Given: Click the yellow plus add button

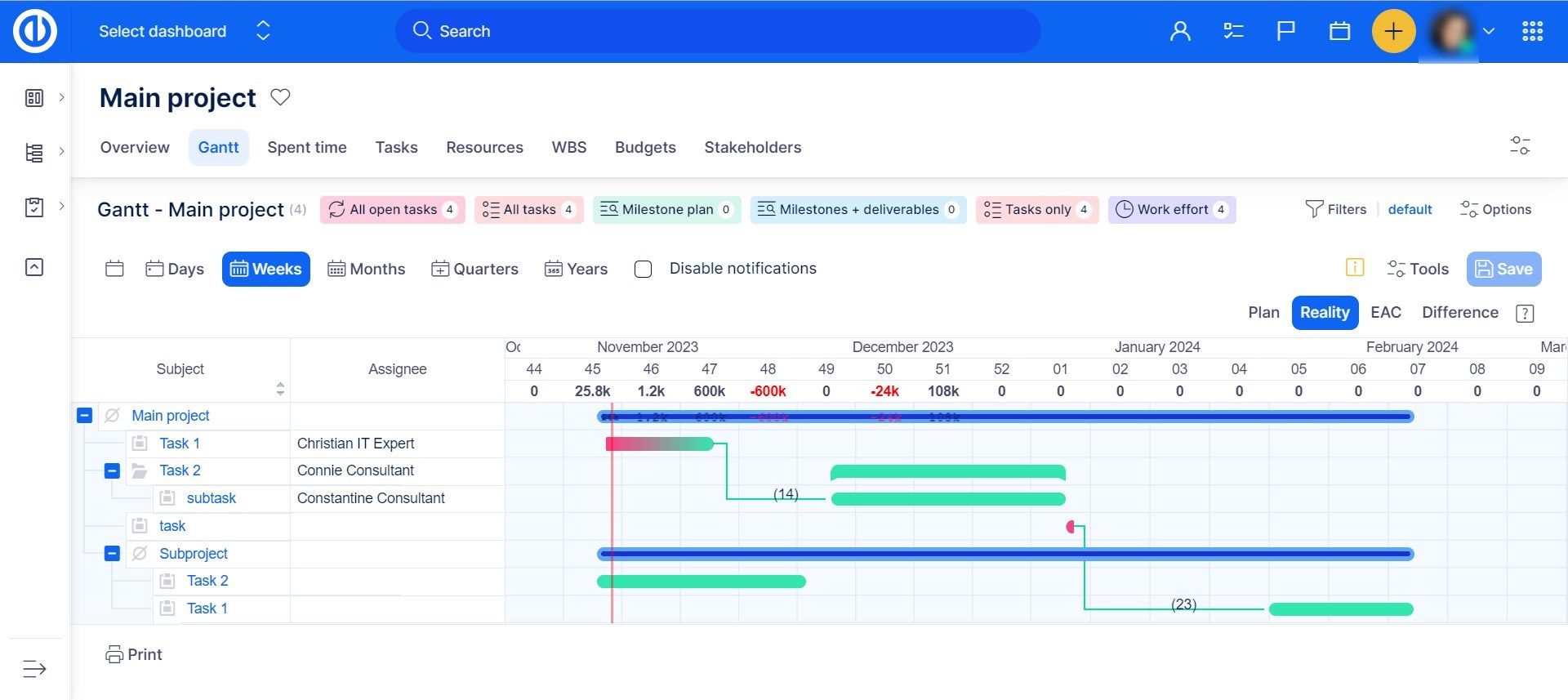Looking at the screenshot, I should (1393, 31).
